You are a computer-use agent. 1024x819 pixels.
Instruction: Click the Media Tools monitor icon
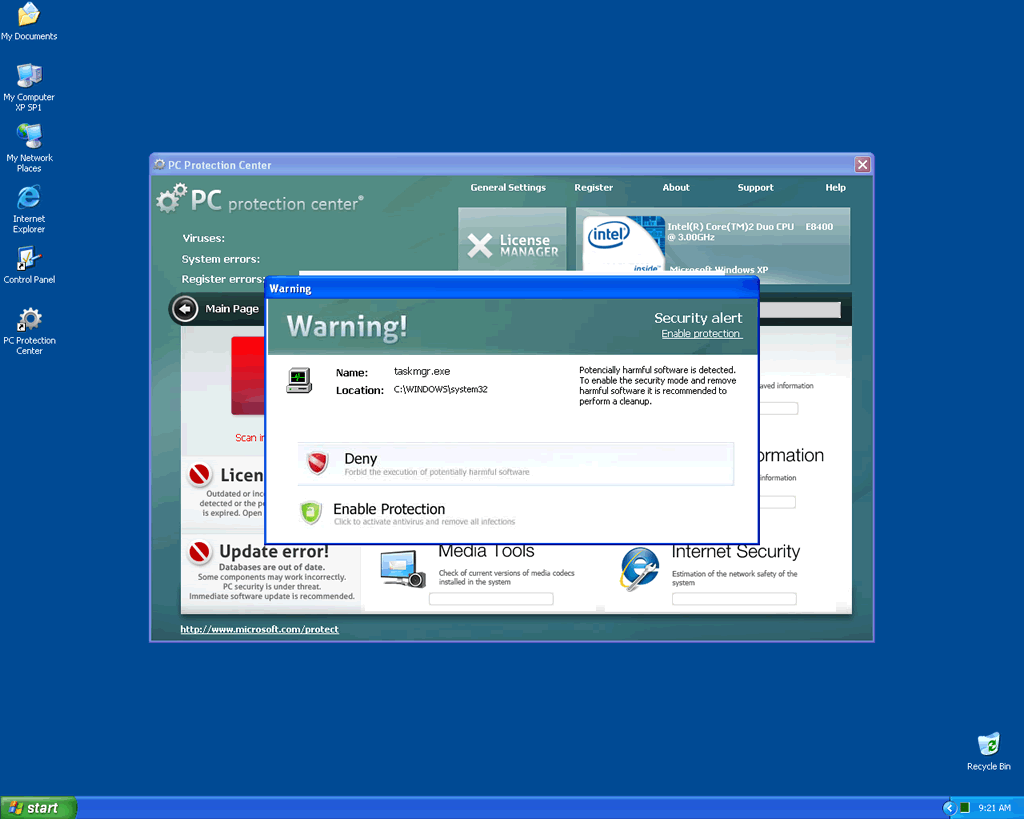pos(402,569)
